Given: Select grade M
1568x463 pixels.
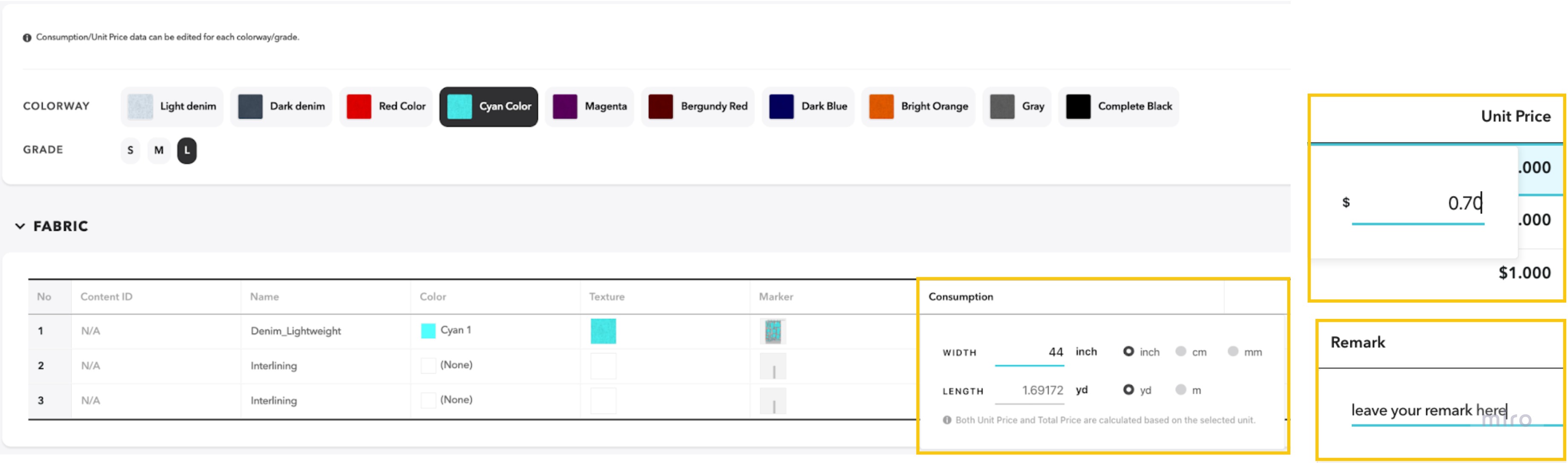Looking at the screenshot, I should point(159,150).
